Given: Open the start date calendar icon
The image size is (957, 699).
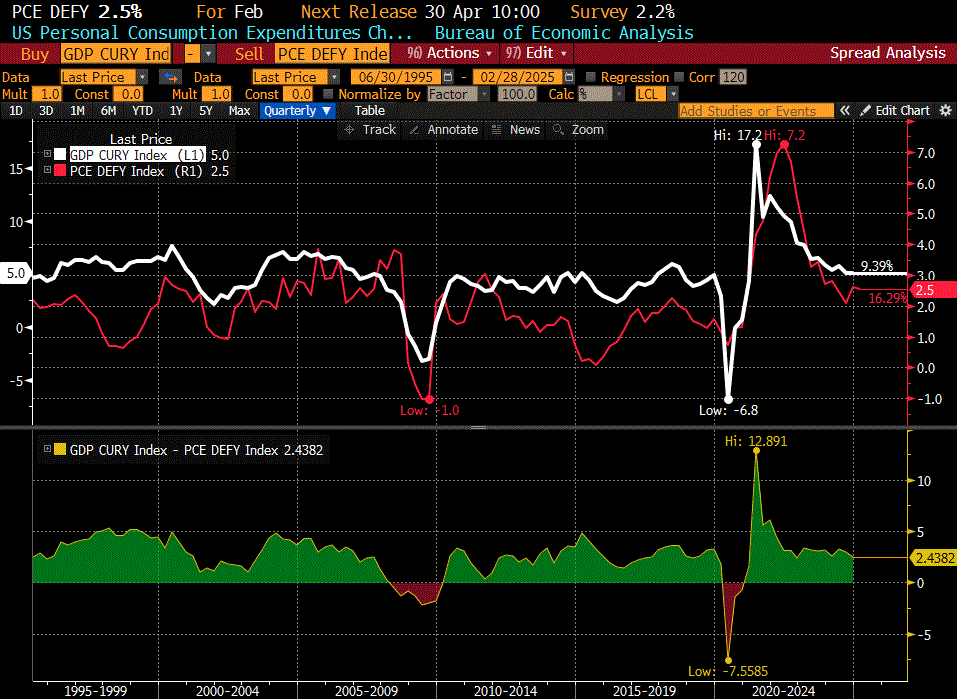Looking at the screenshot, I should tap(448, 77).
